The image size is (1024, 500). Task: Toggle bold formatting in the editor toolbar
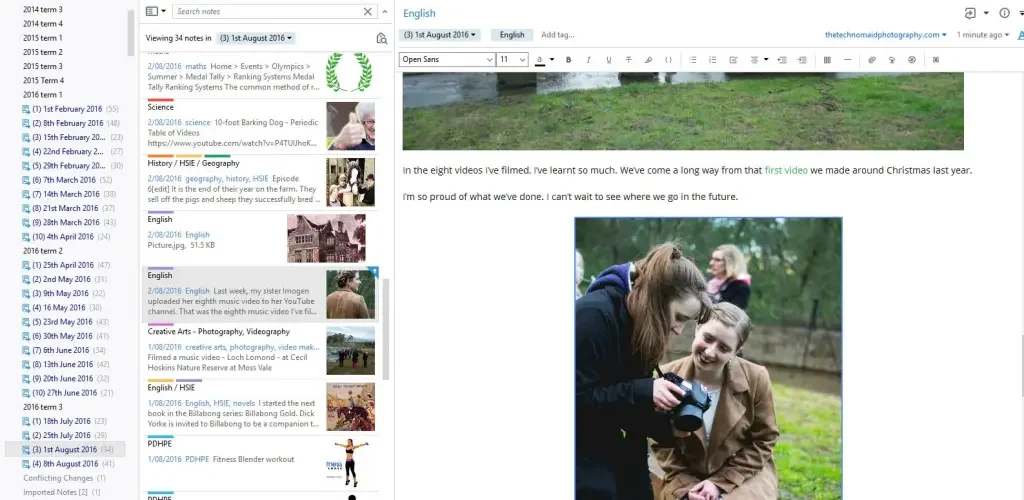[x=568, y=59]
